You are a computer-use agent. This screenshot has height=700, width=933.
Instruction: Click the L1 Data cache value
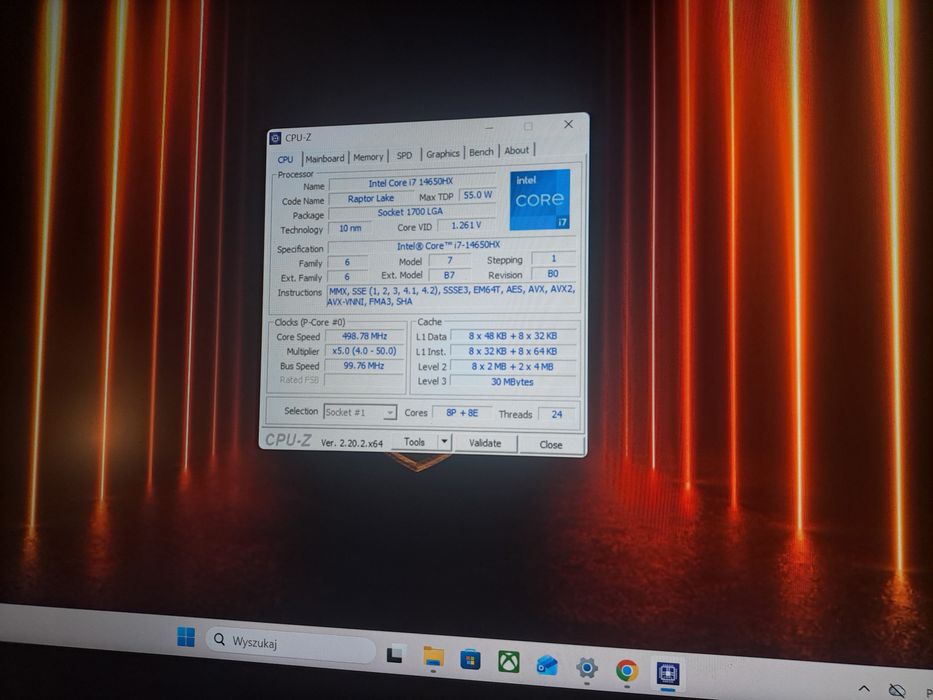(x=513, y=336)
